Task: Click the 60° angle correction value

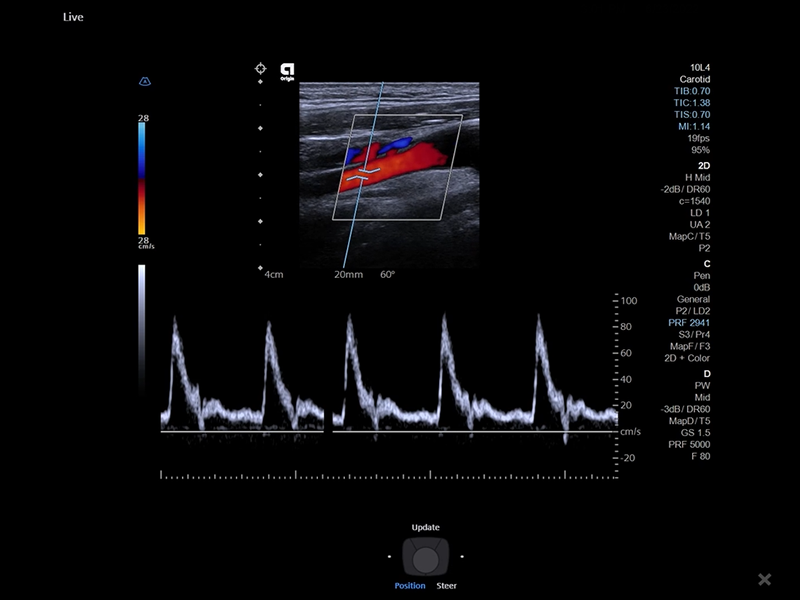Action: pos(387,273)
